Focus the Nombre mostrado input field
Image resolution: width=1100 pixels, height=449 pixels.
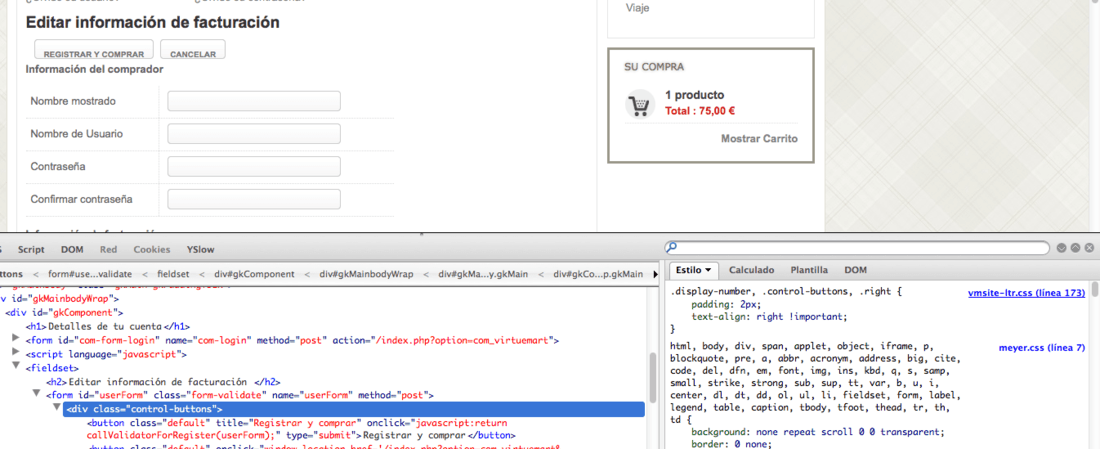[x=254, y=101]
